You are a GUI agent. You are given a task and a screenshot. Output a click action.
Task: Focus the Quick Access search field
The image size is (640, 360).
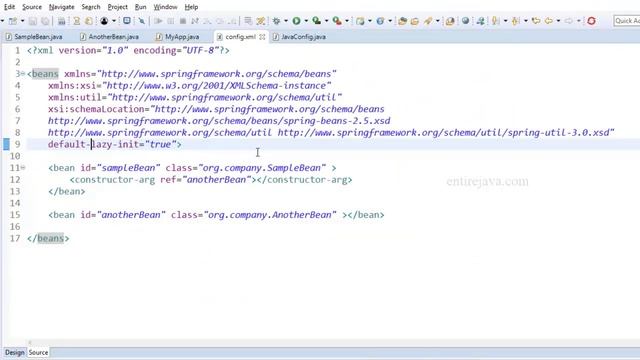(627, 21)
